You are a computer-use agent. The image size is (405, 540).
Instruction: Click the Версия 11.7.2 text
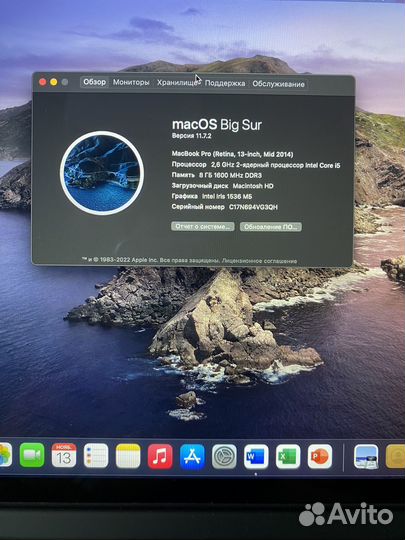[x=191, y=136]
